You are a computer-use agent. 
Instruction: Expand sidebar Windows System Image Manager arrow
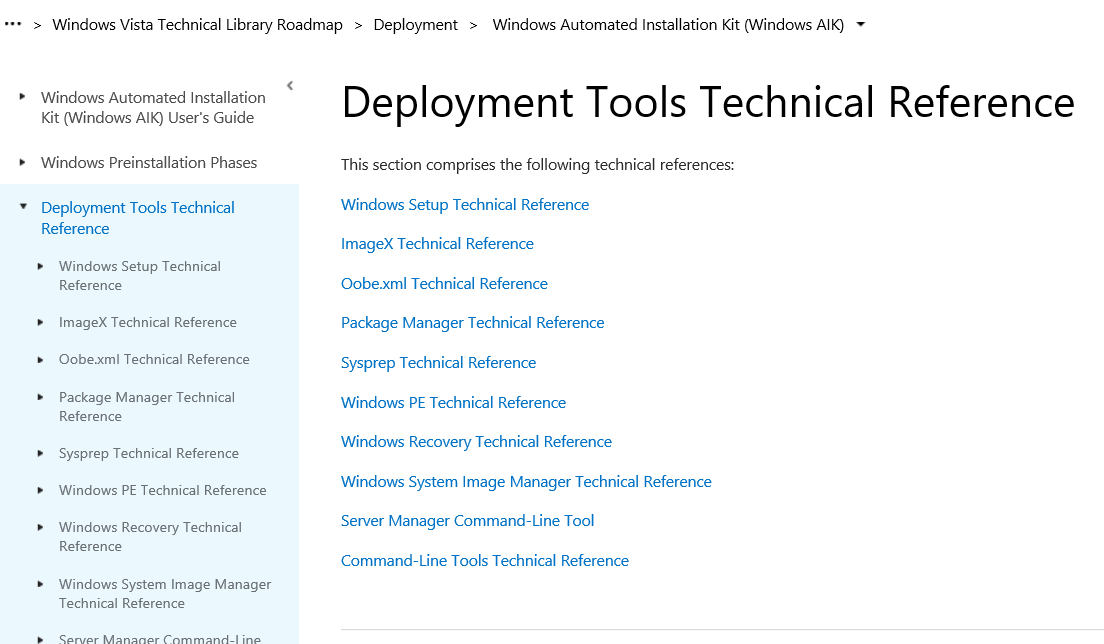pos(40,584)
